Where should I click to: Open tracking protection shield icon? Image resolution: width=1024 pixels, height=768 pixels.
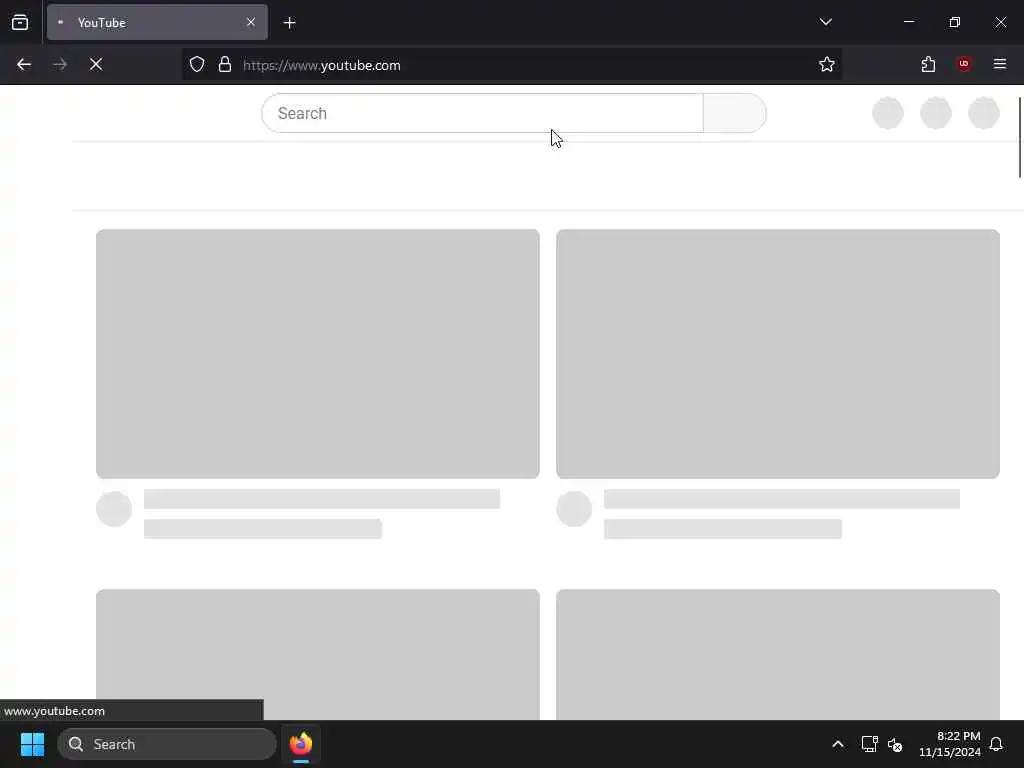(x=197, y=65)
